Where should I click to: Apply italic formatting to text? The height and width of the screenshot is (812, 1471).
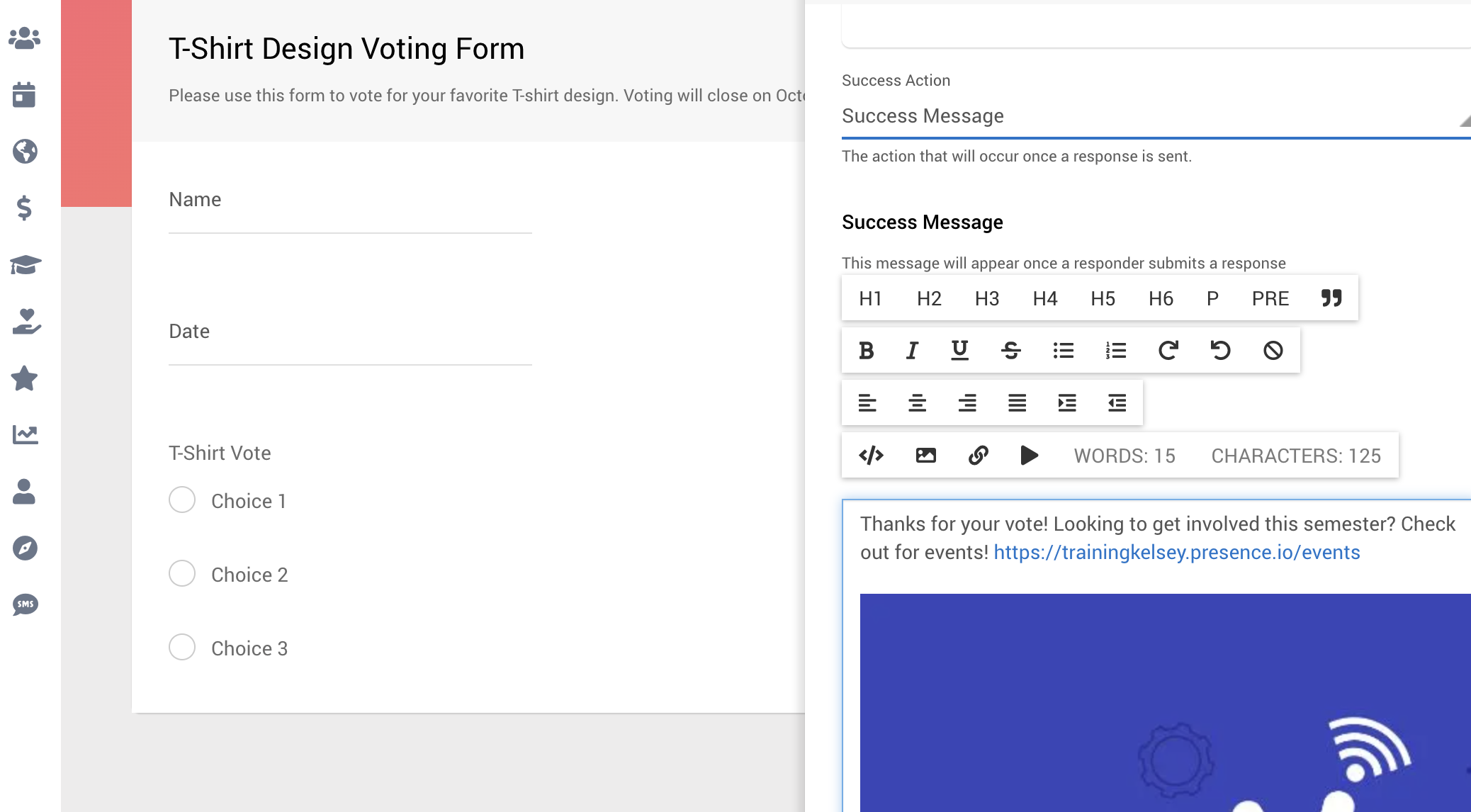[912, 351]
